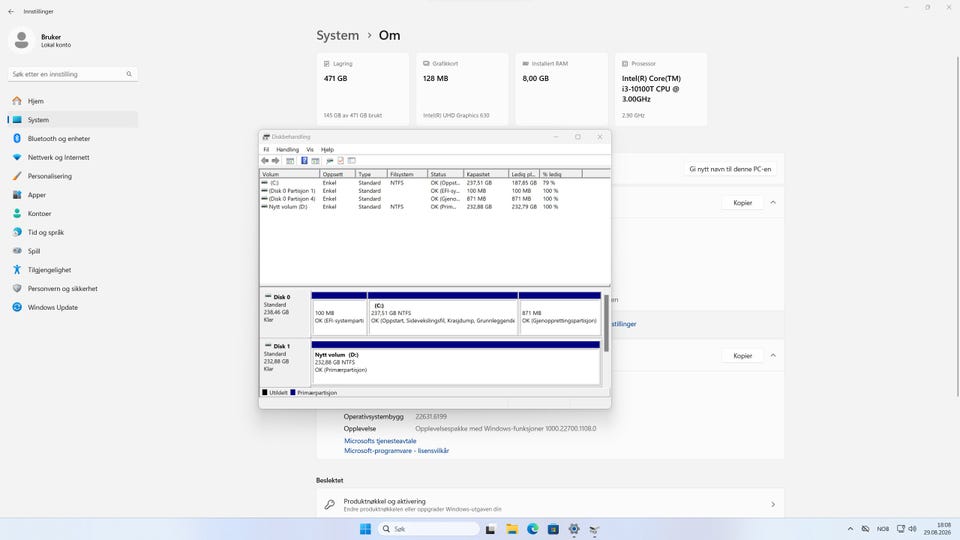Click the Back arrow in Diskbehandling toolbar
Image resolution: width=960 pixels, height=540 pixels.
click(265, 160)
